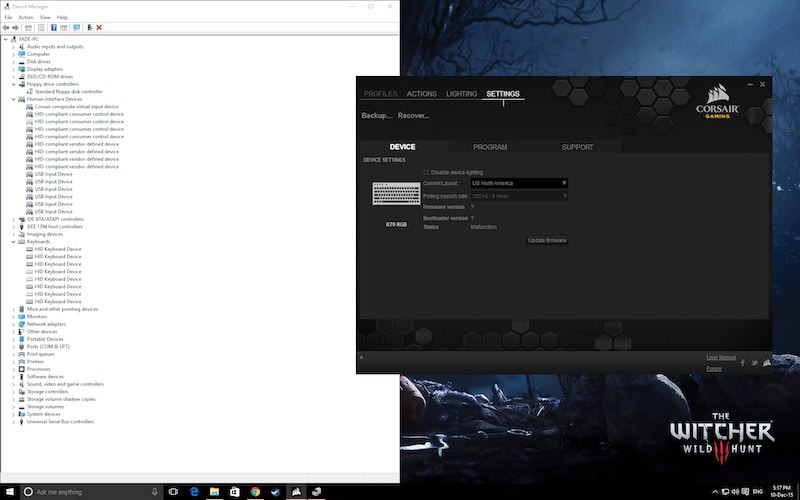Select the DEVICE settings tab
Viewport: 800px width, 500px height.
point(403,147)
